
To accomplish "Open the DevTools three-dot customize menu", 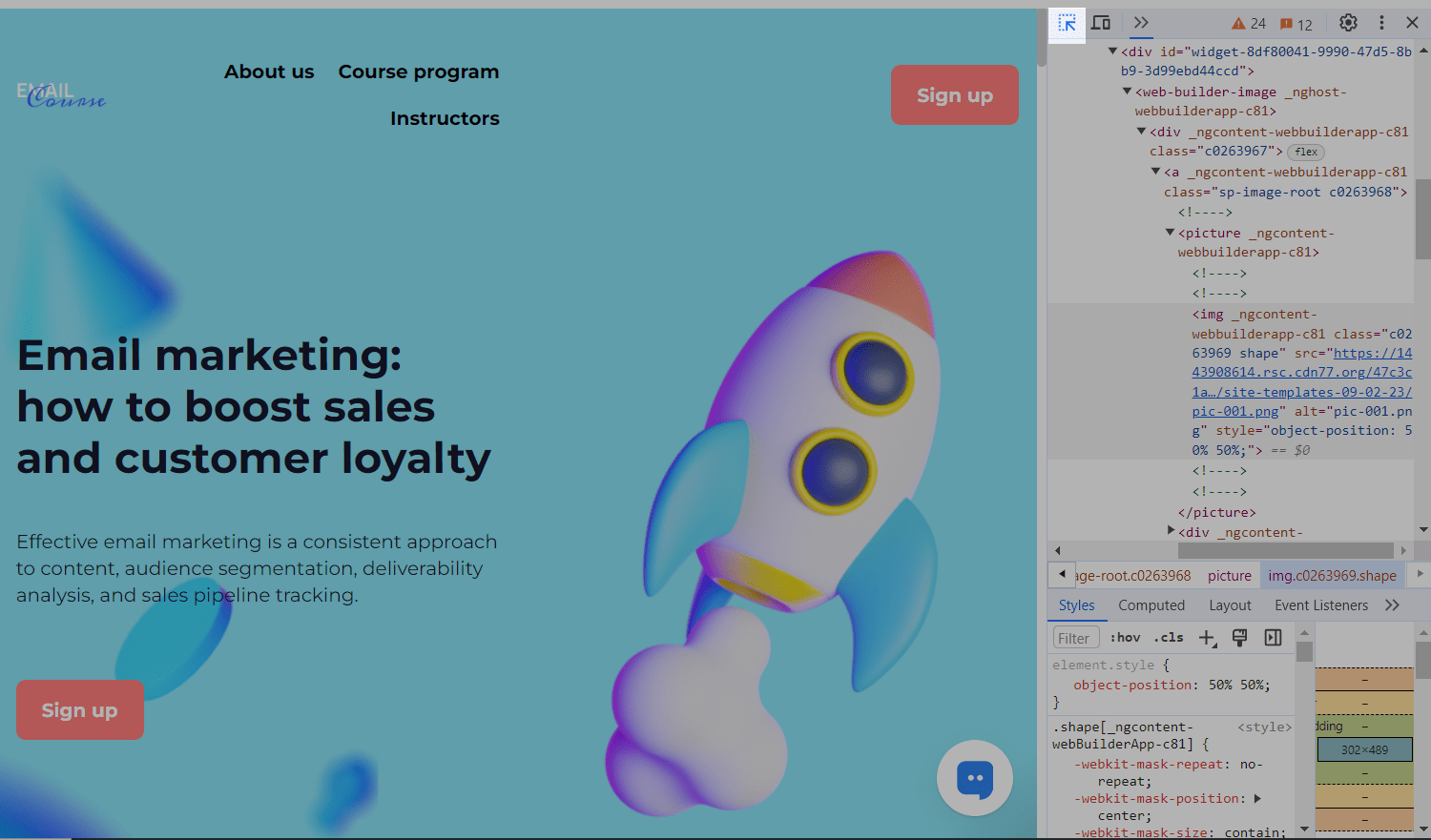I will 1381,23.
